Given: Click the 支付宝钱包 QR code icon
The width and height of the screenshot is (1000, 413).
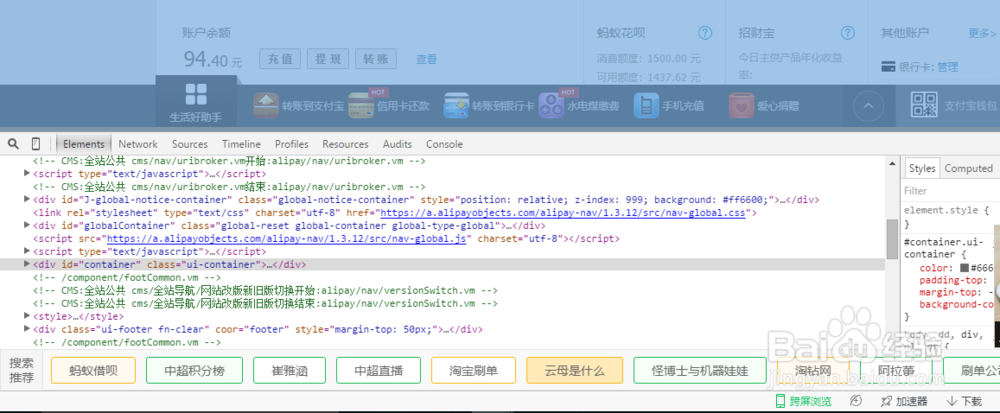Looking at the screenshot, I should point(924,105).
